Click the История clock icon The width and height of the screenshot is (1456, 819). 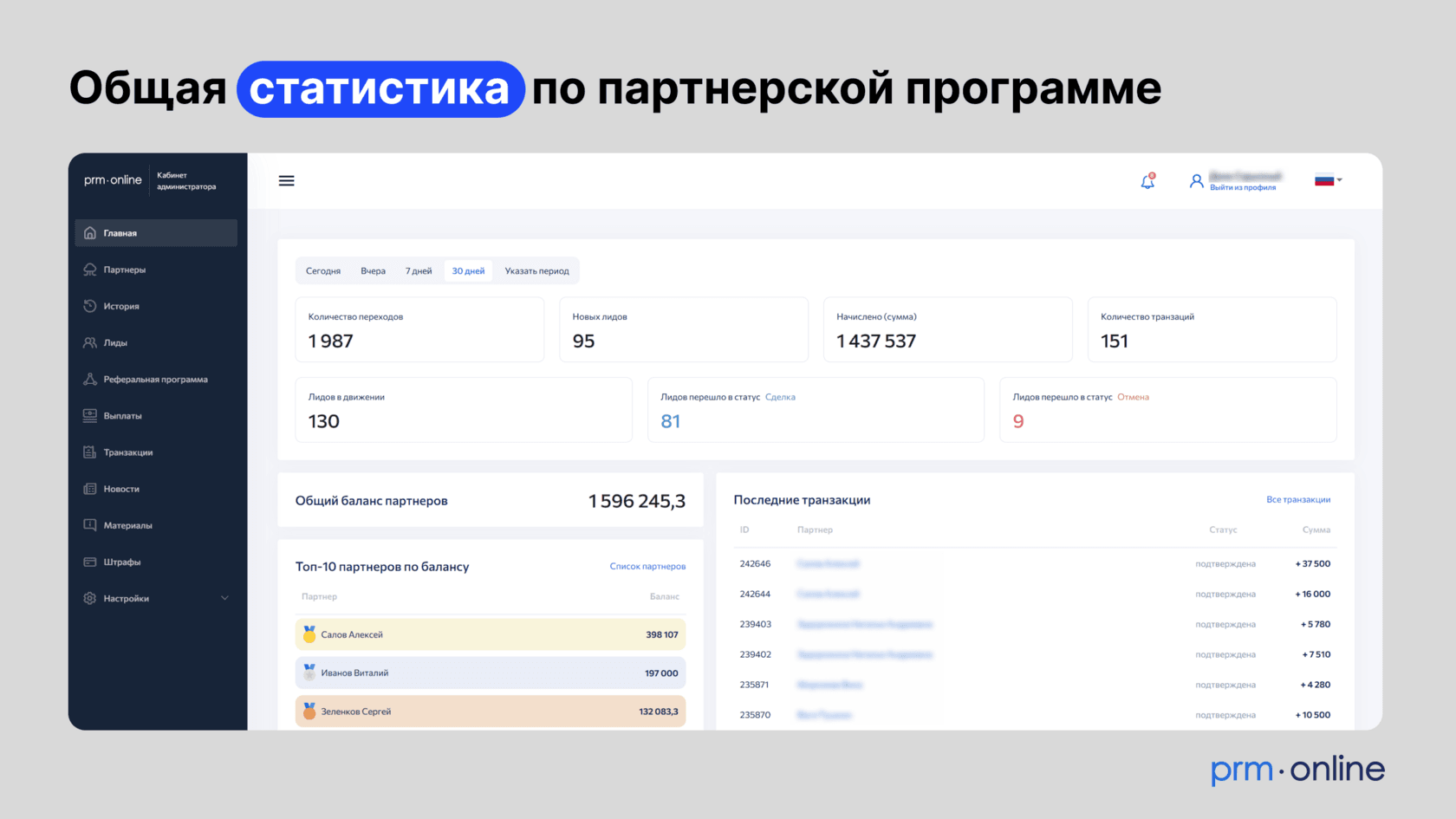coord(90,306)
